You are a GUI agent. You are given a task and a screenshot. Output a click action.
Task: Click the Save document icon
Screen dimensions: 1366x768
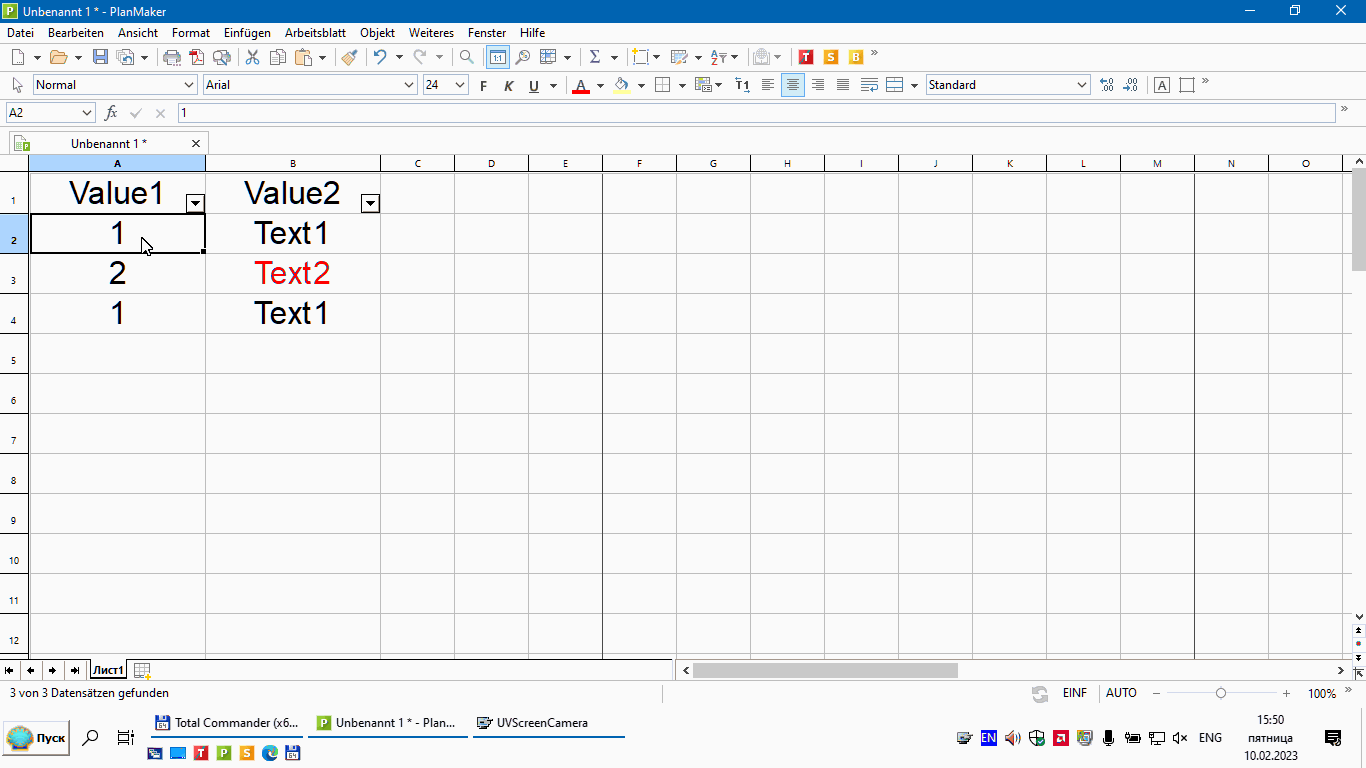click(100, 57)
